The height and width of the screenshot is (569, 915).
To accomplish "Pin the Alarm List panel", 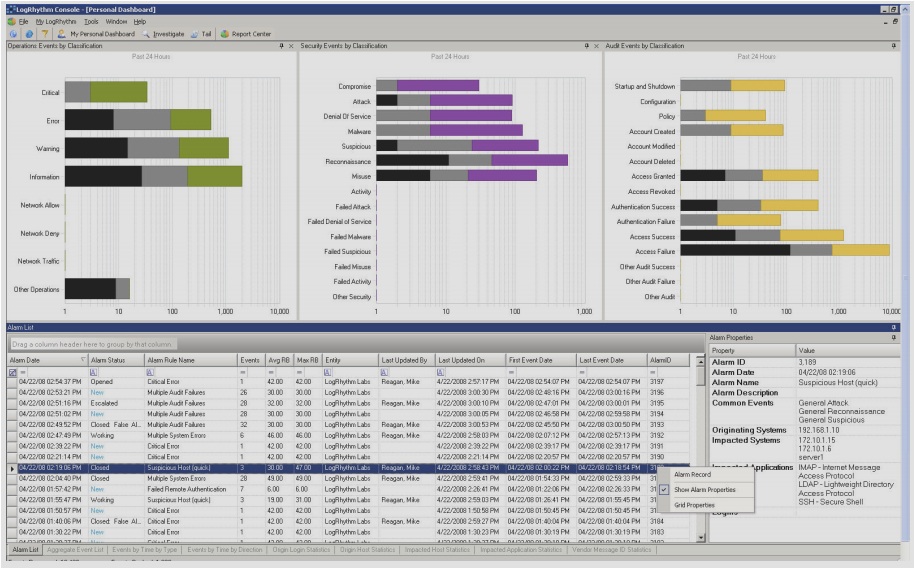I will coord(893,327).
